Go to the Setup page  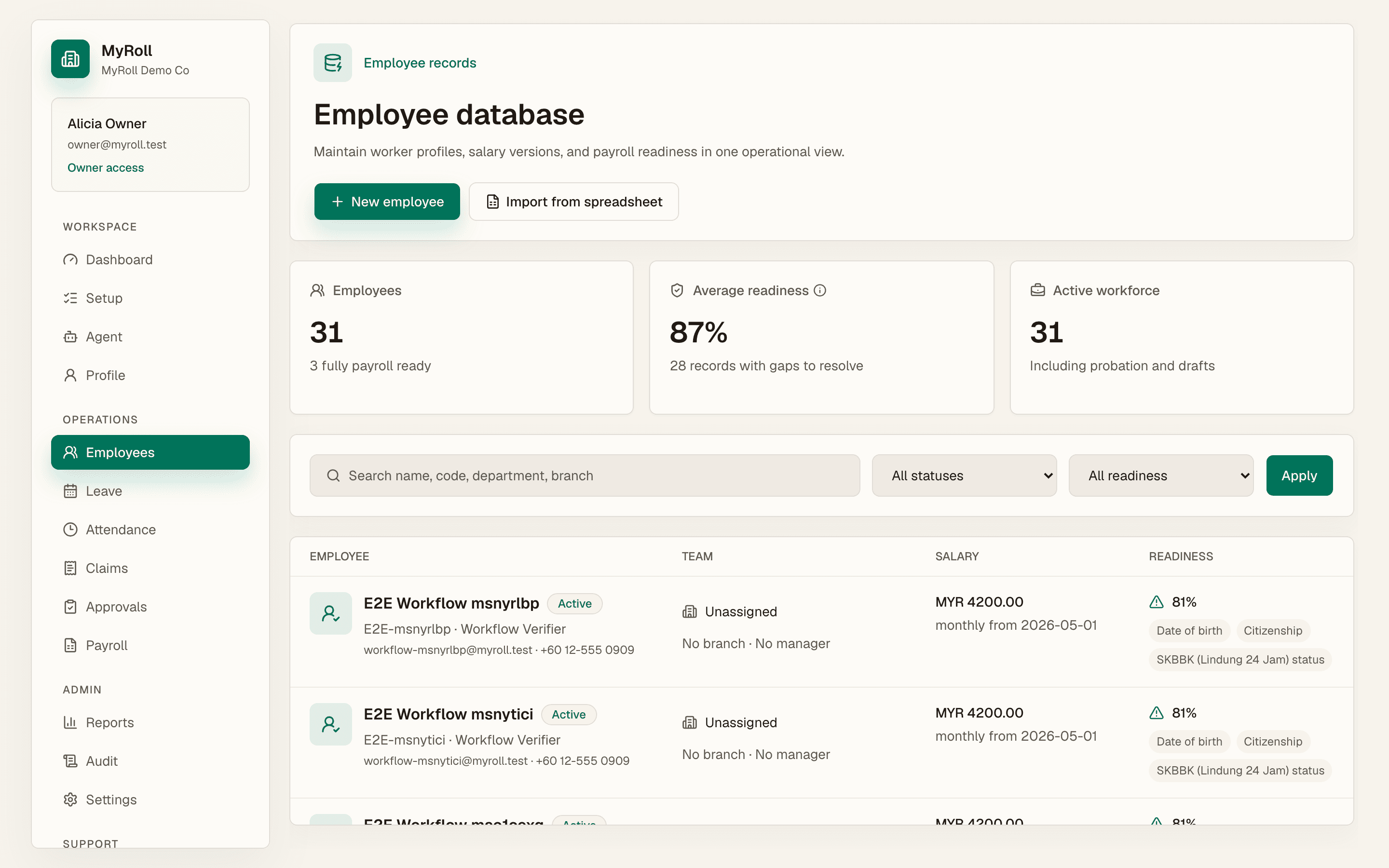coord(150,298)
